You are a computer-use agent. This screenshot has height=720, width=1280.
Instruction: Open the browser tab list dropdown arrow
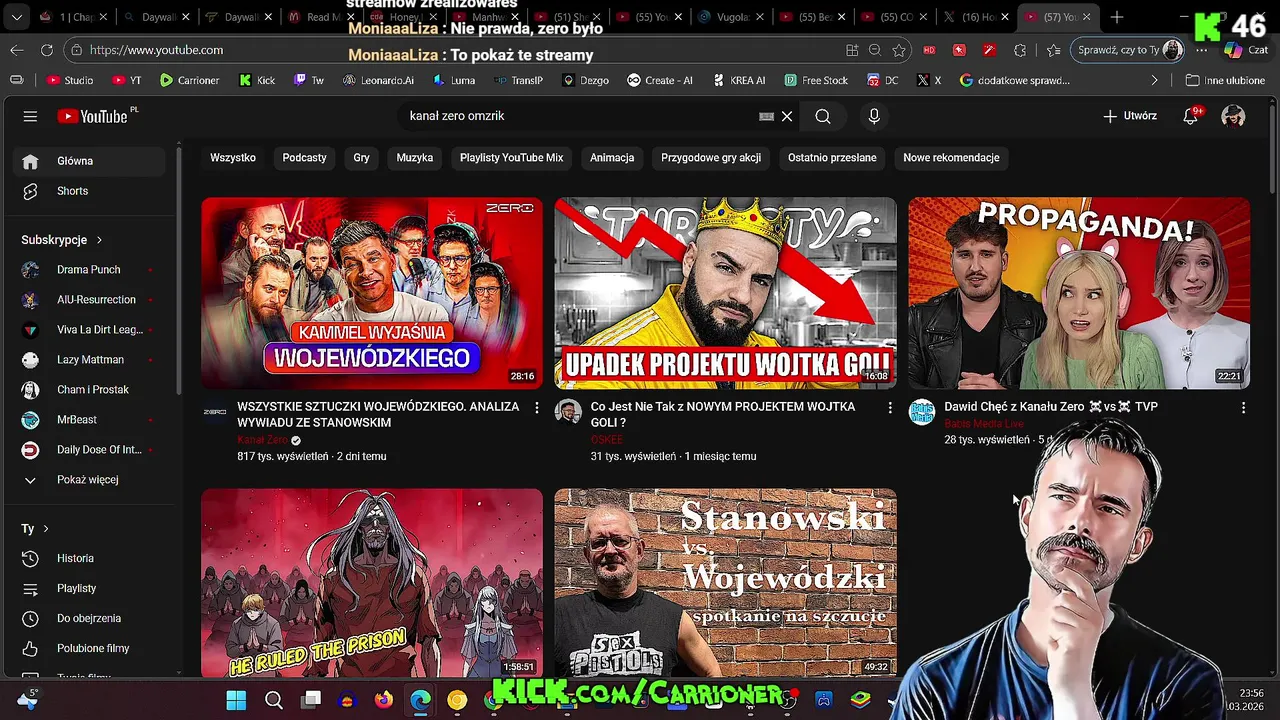17,17
